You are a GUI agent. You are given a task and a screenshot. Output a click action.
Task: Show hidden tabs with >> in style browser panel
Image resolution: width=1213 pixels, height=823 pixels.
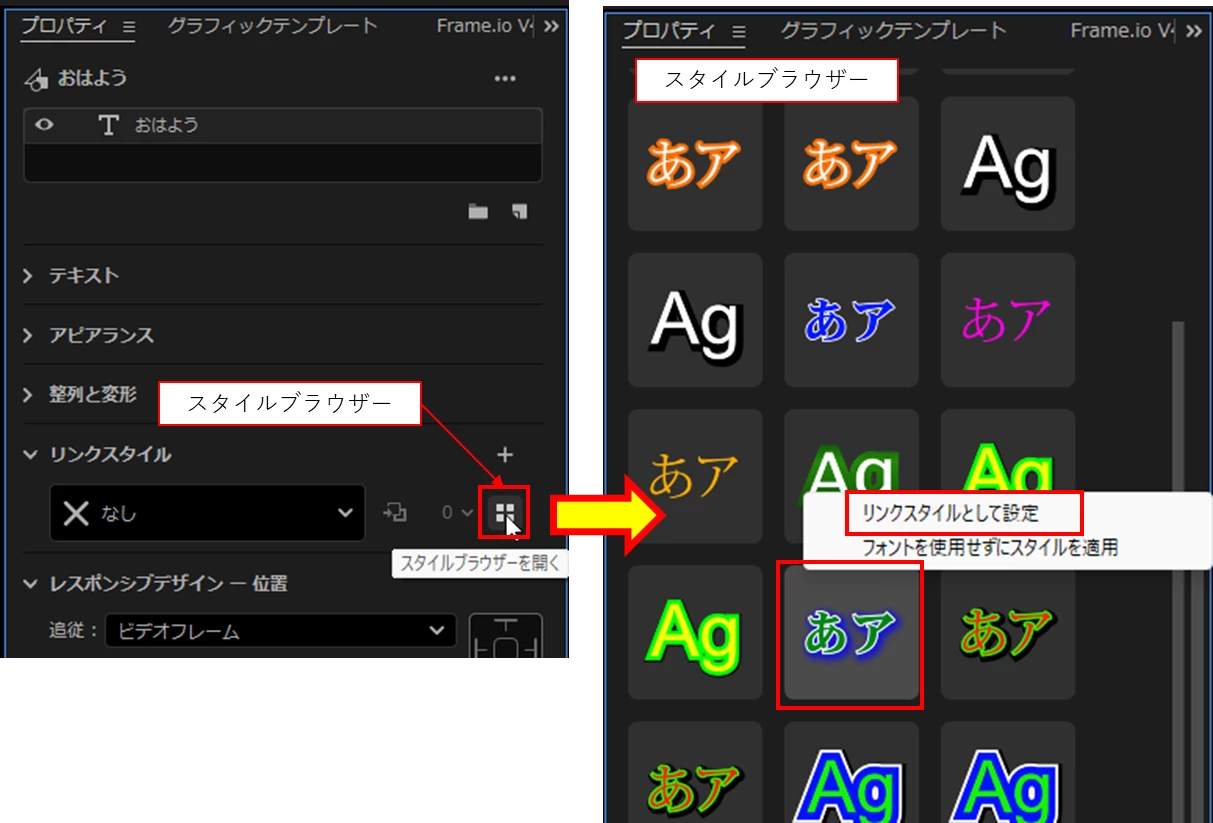click(1194, 31)
